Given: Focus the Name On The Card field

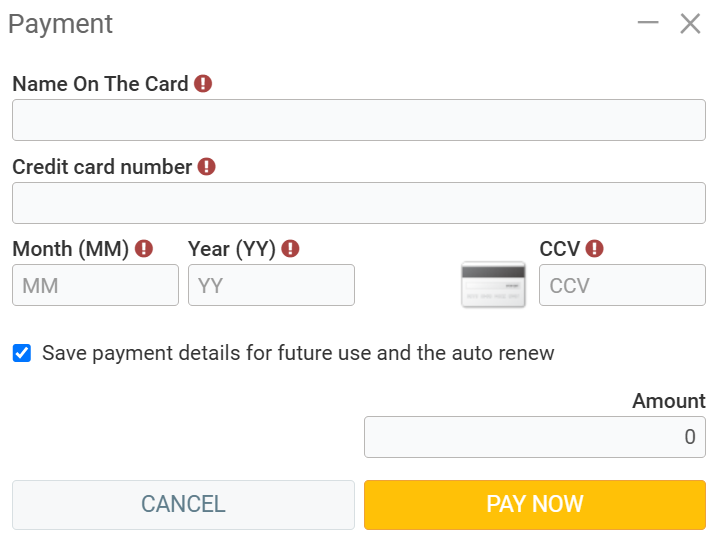Looking at the screenshot, I should 359,120.
